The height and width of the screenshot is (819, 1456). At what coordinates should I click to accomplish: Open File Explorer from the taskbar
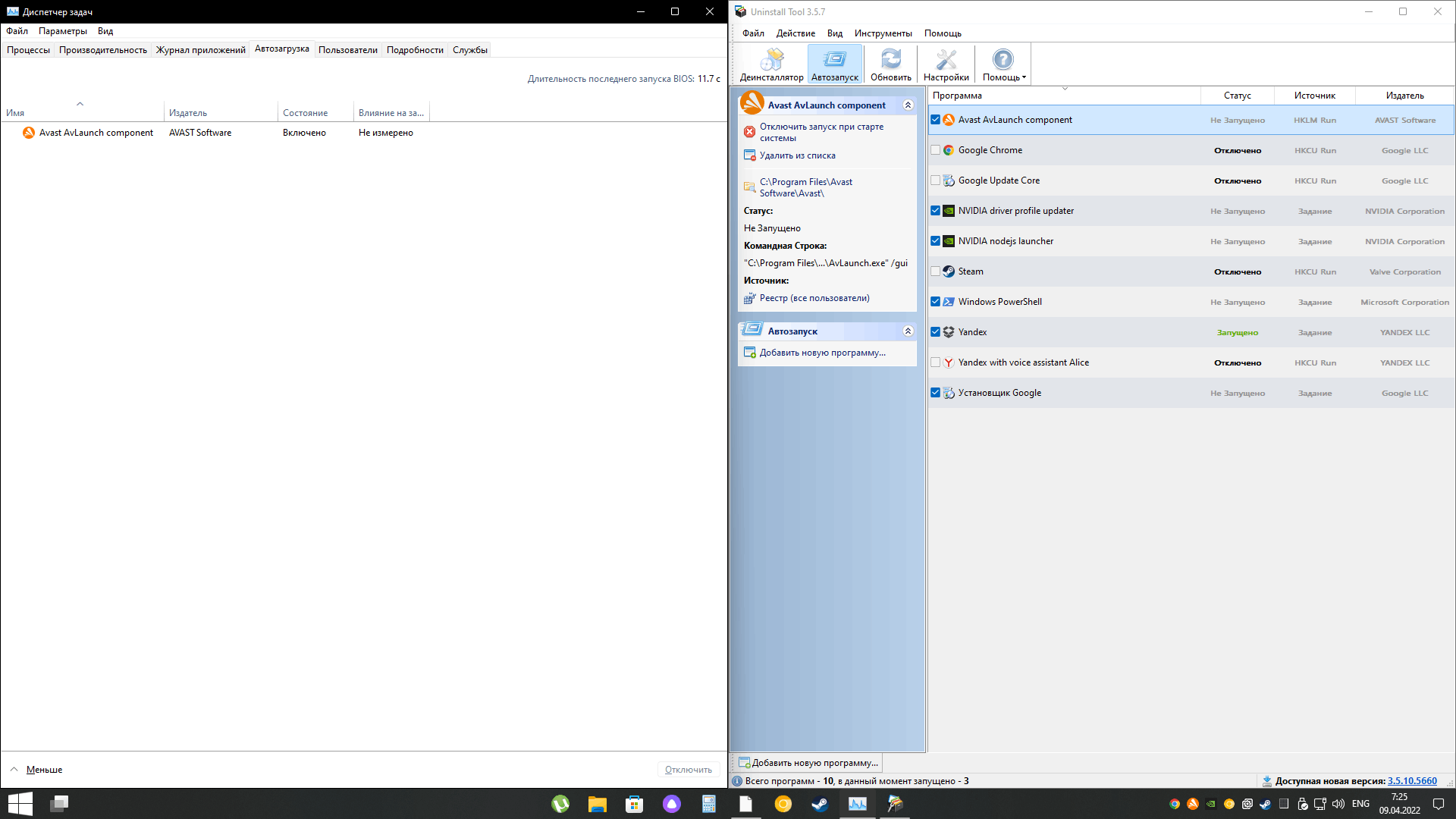598,804
